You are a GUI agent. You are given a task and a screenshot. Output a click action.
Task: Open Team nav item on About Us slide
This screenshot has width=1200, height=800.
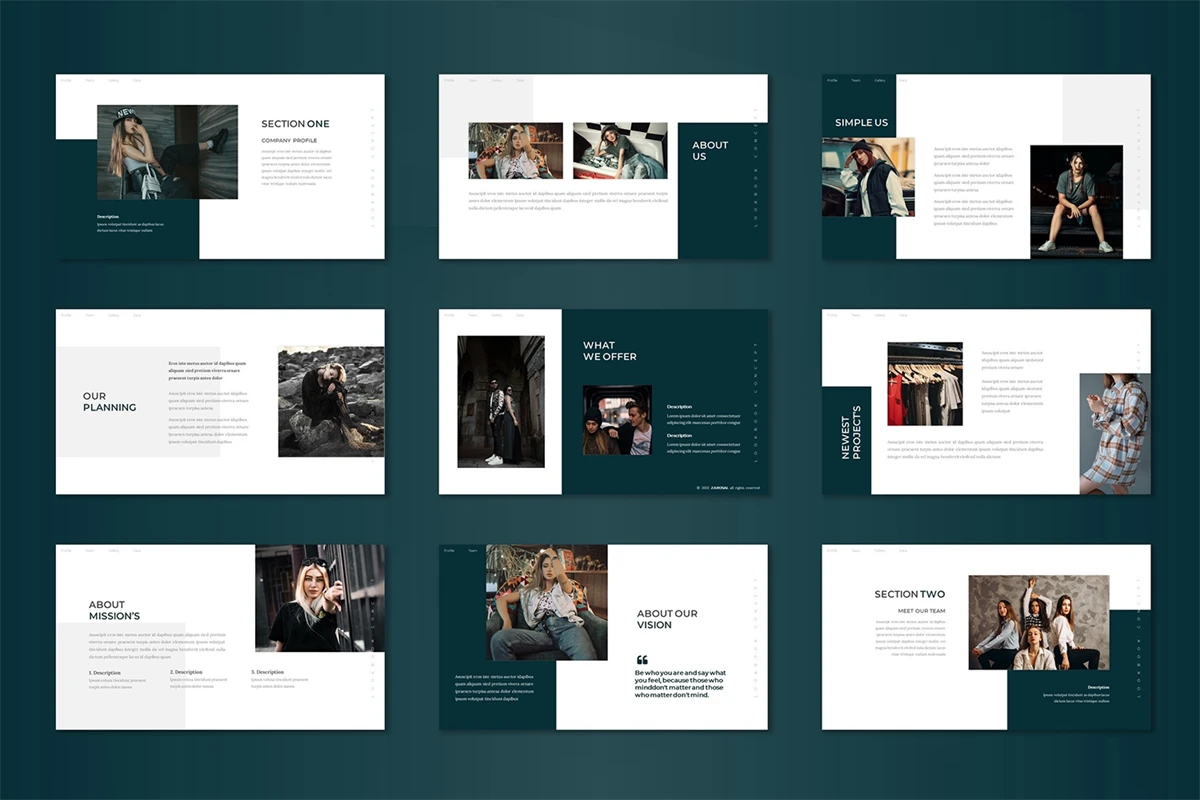click(473, 80)
